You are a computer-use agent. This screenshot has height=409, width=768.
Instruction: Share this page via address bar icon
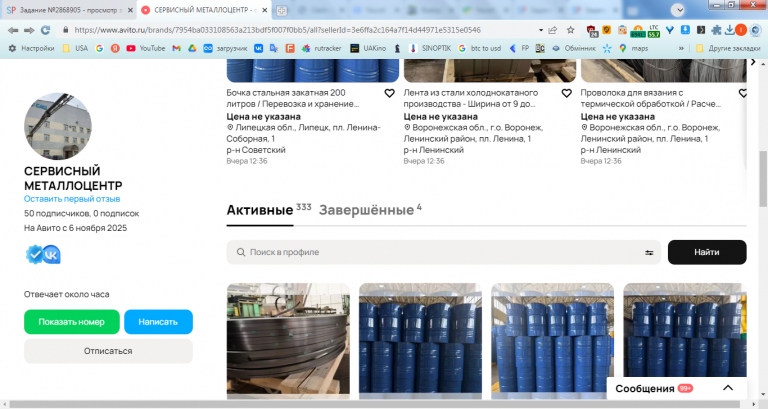pos(553,30)
